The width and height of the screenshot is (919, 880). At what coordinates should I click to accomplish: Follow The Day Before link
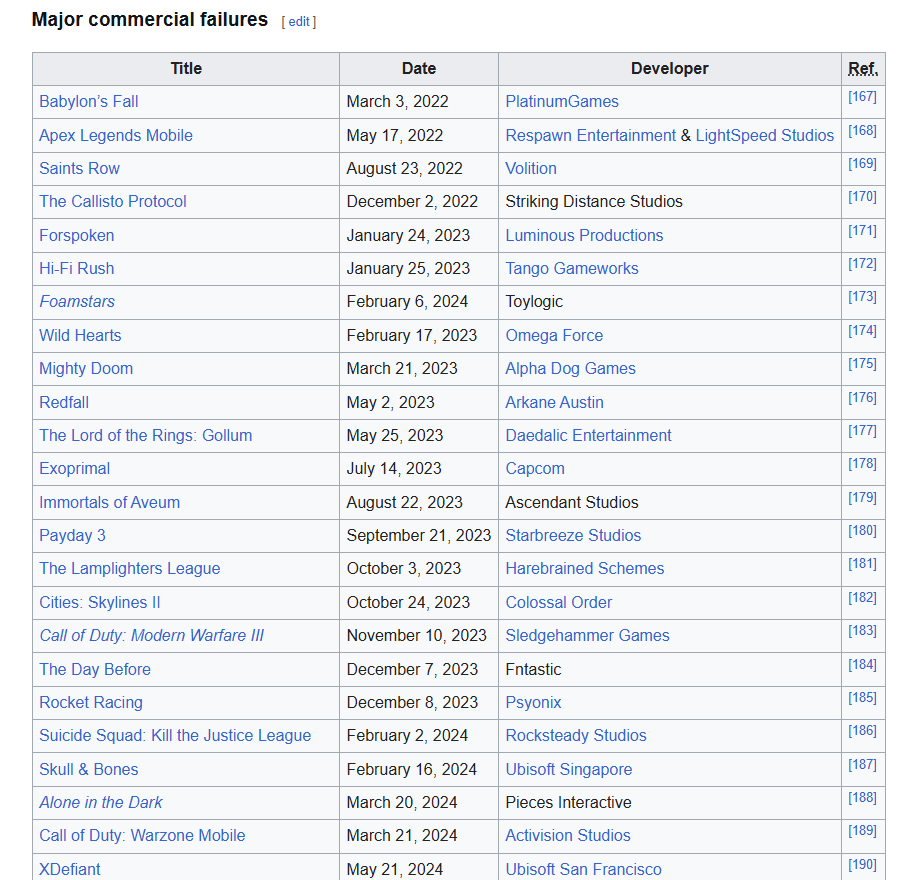tap(95, 669)
